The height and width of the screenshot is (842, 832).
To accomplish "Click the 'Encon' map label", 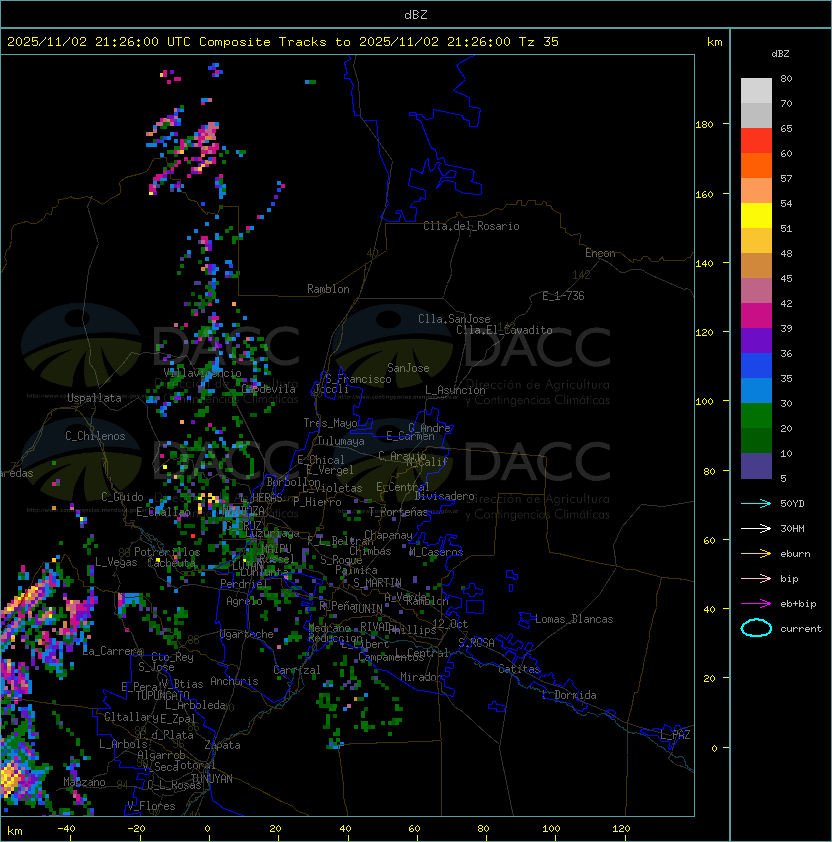I will (600, 253).
